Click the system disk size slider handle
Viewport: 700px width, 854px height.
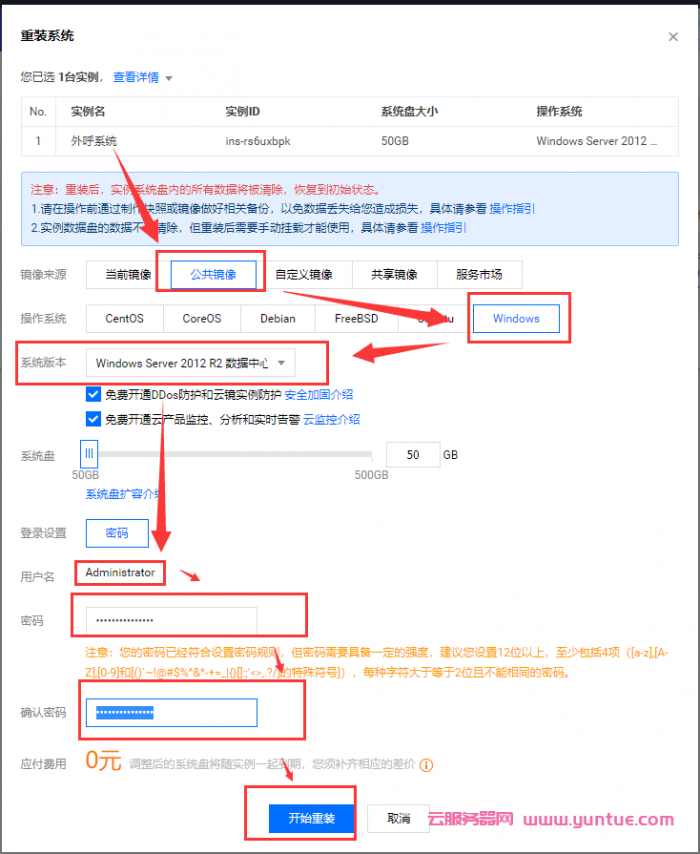click(x=89, y=454)
